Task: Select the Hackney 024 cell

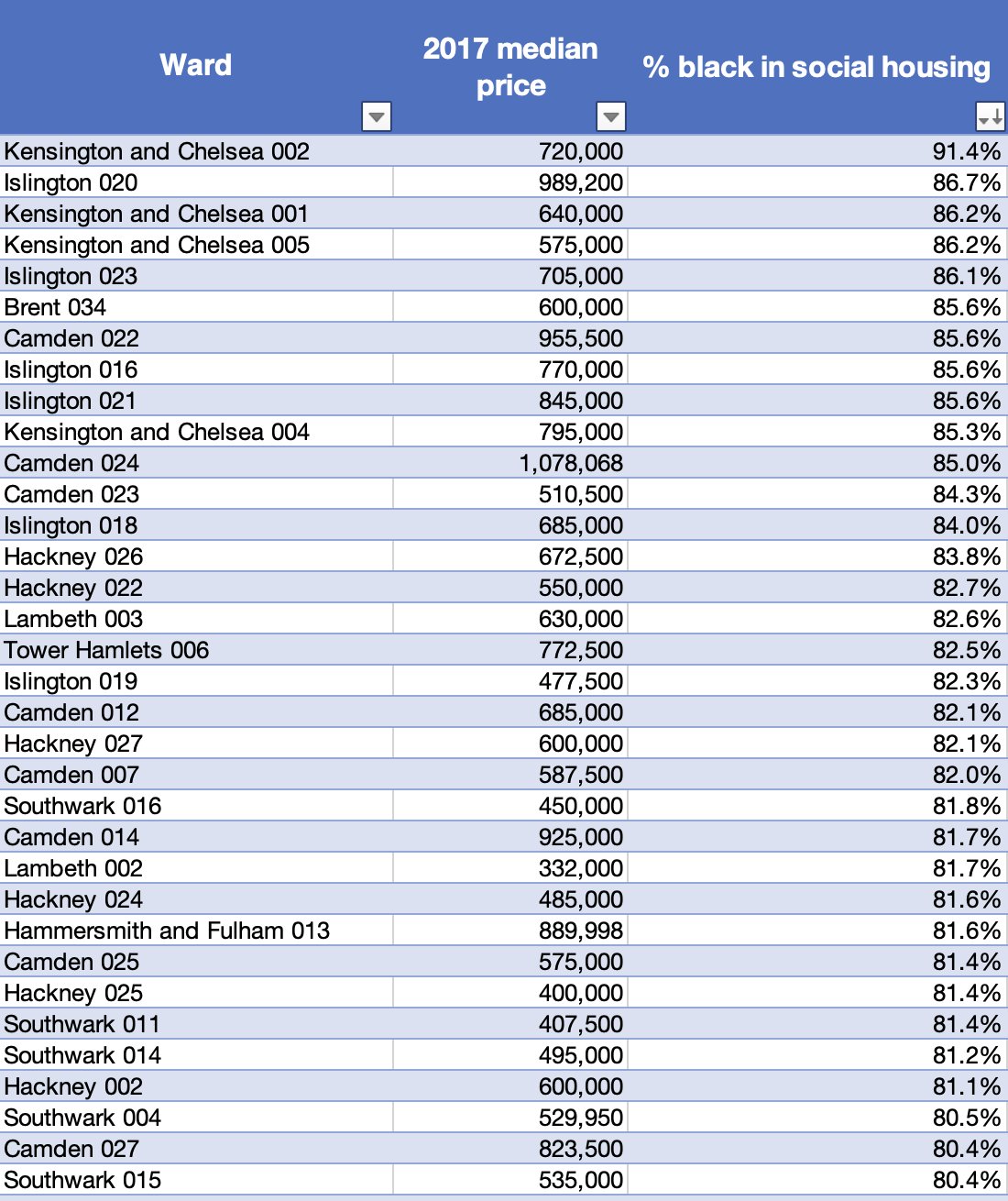Action: coord(196,899)
